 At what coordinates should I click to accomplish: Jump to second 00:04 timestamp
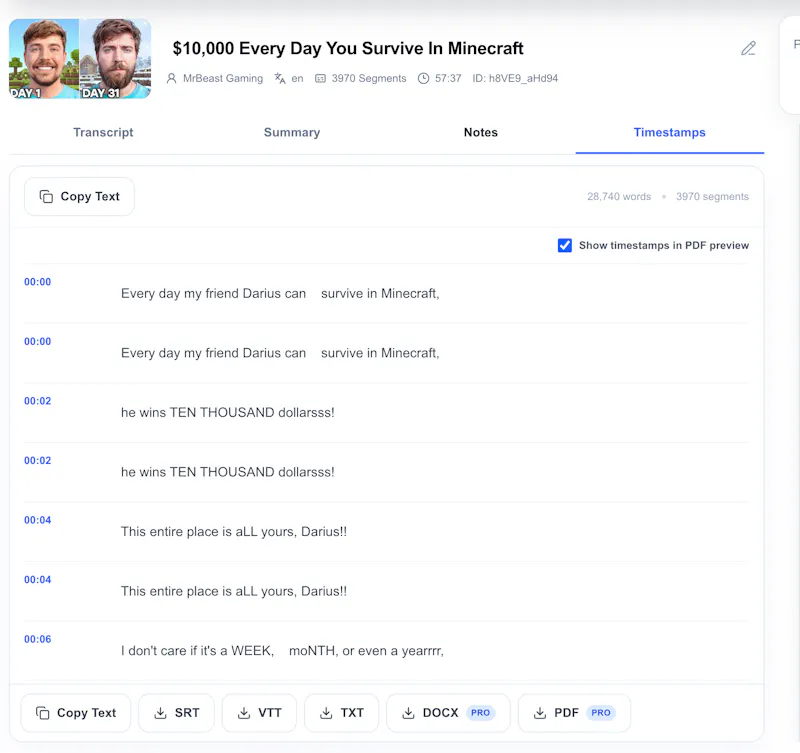coord(38,580)
